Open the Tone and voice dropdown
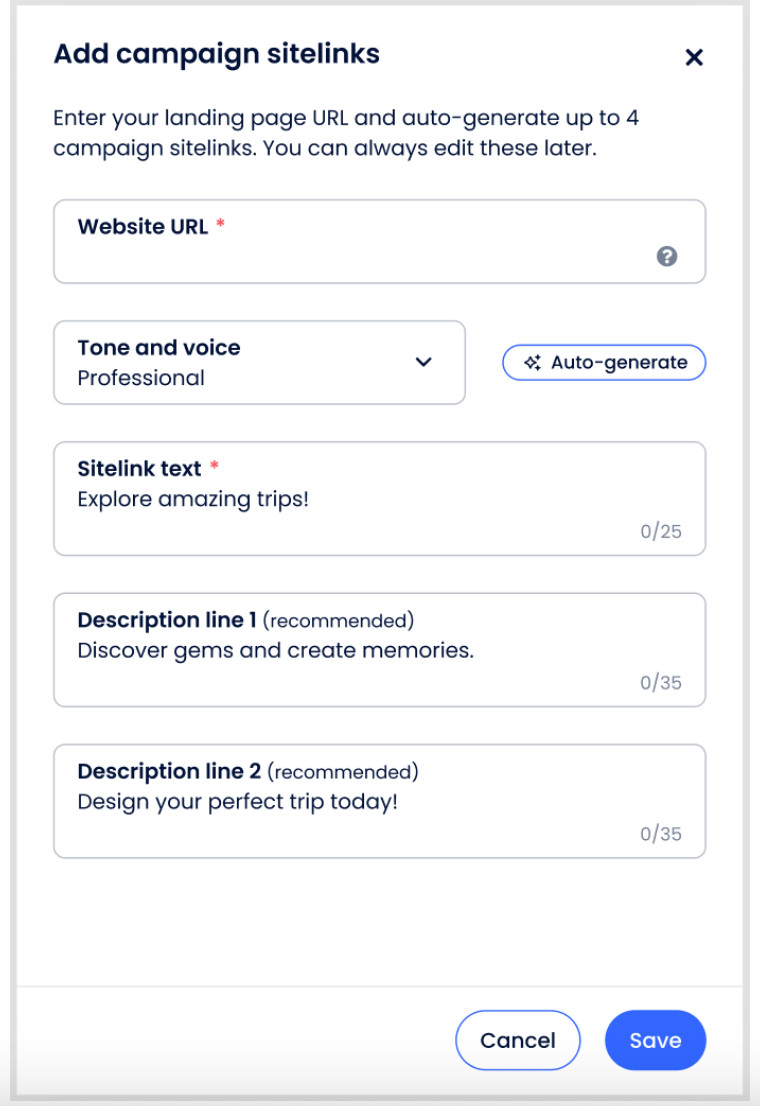Screen dimensions: 760x1106 (x=259, y=362)
